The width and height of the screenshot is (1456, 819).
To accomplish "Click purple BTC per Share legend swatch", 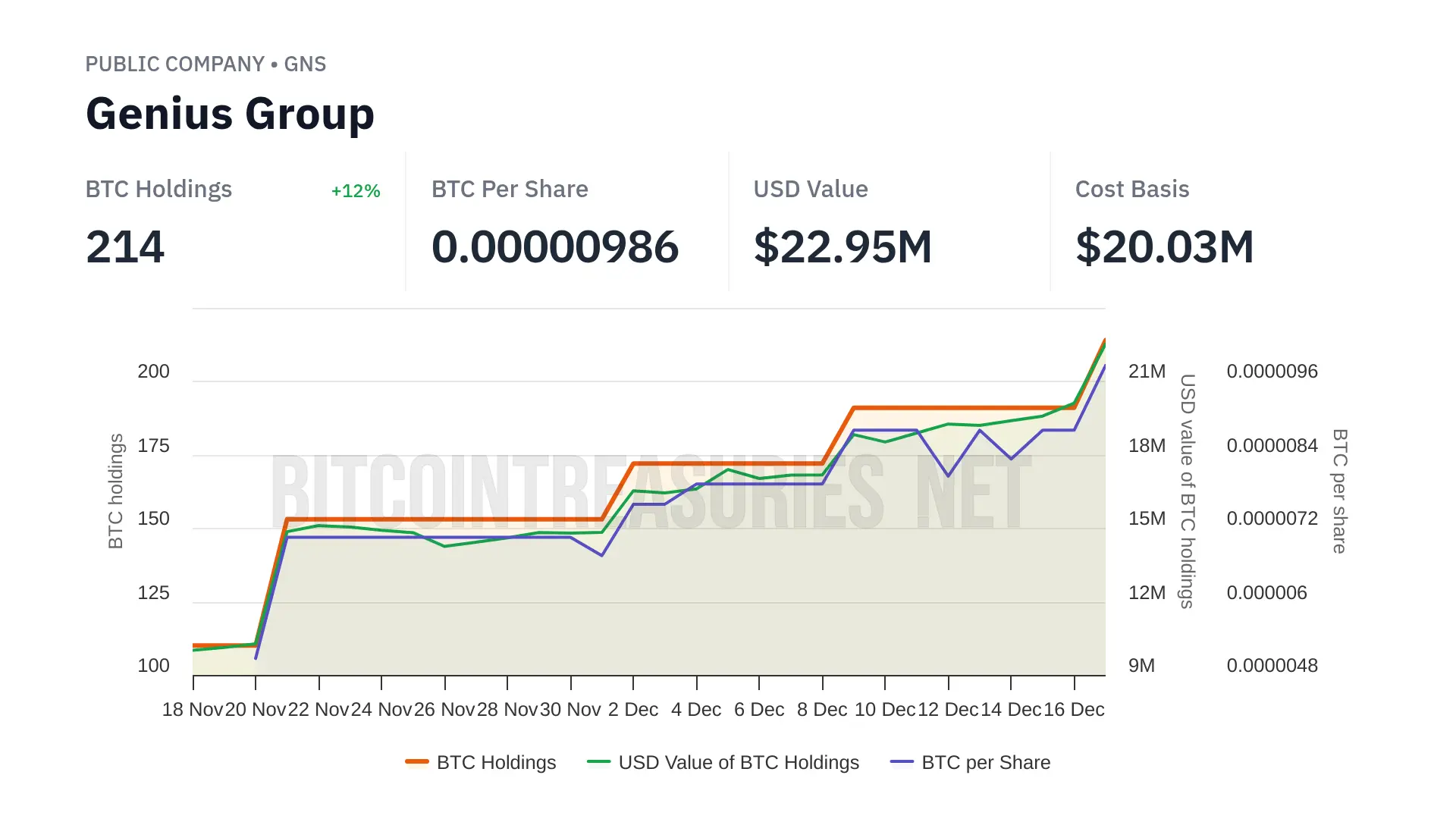I will [902, 761].
